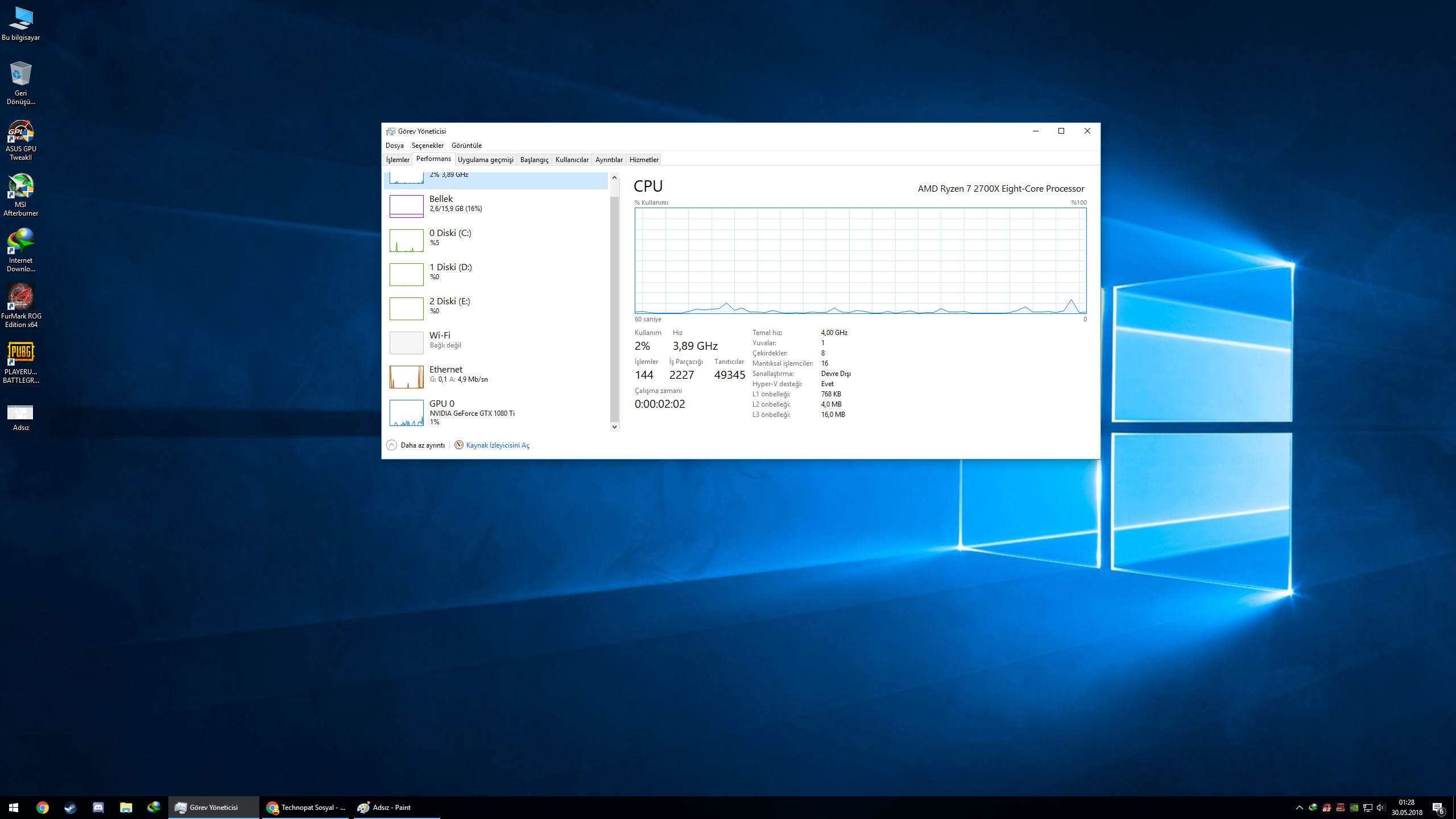
Task: Click the IDM system tray icon
Action: 1313,808
